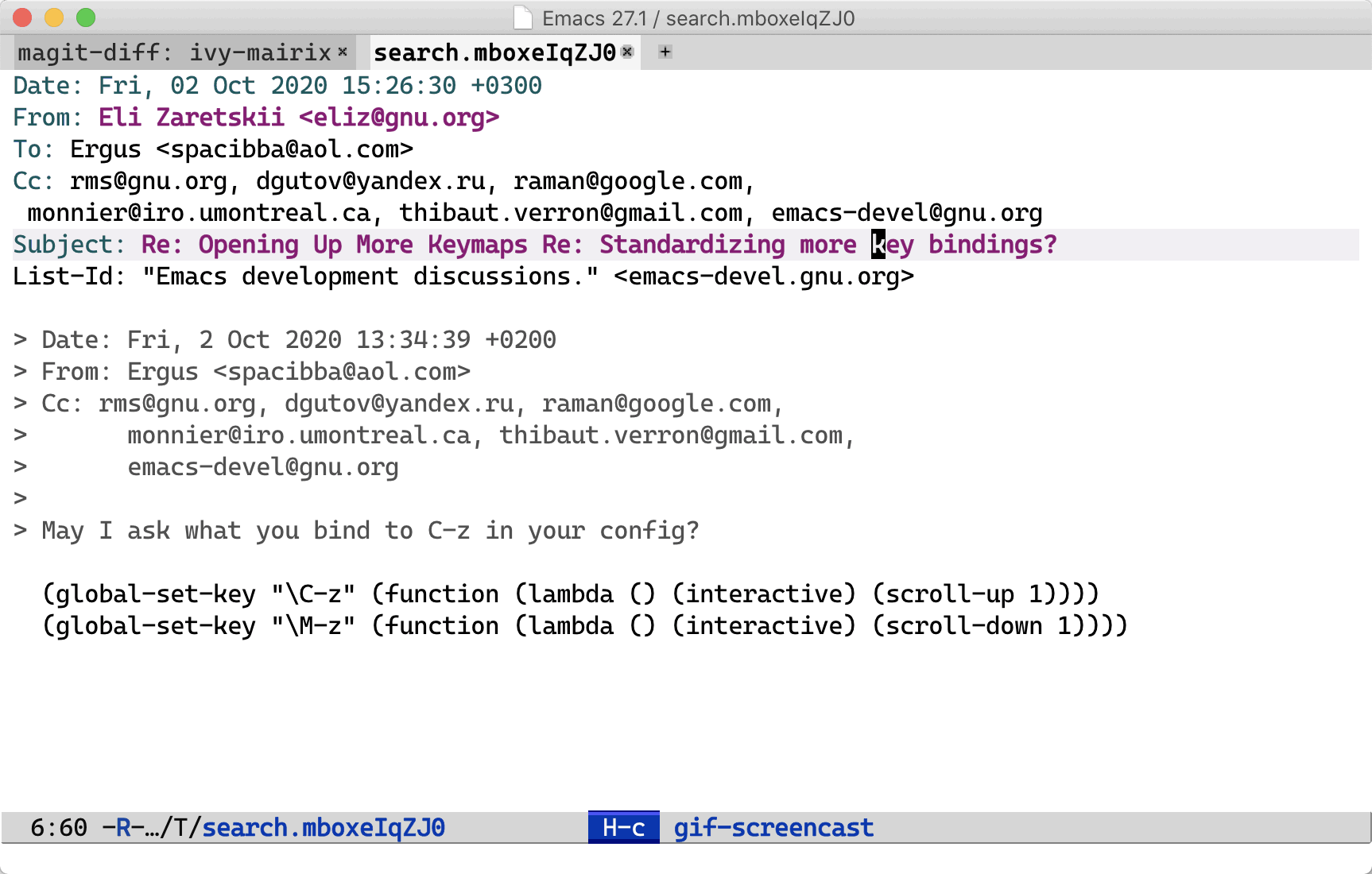Click dgutov@yandex.ru in the Cc header

pyautogui.click(x=370, y=181)
